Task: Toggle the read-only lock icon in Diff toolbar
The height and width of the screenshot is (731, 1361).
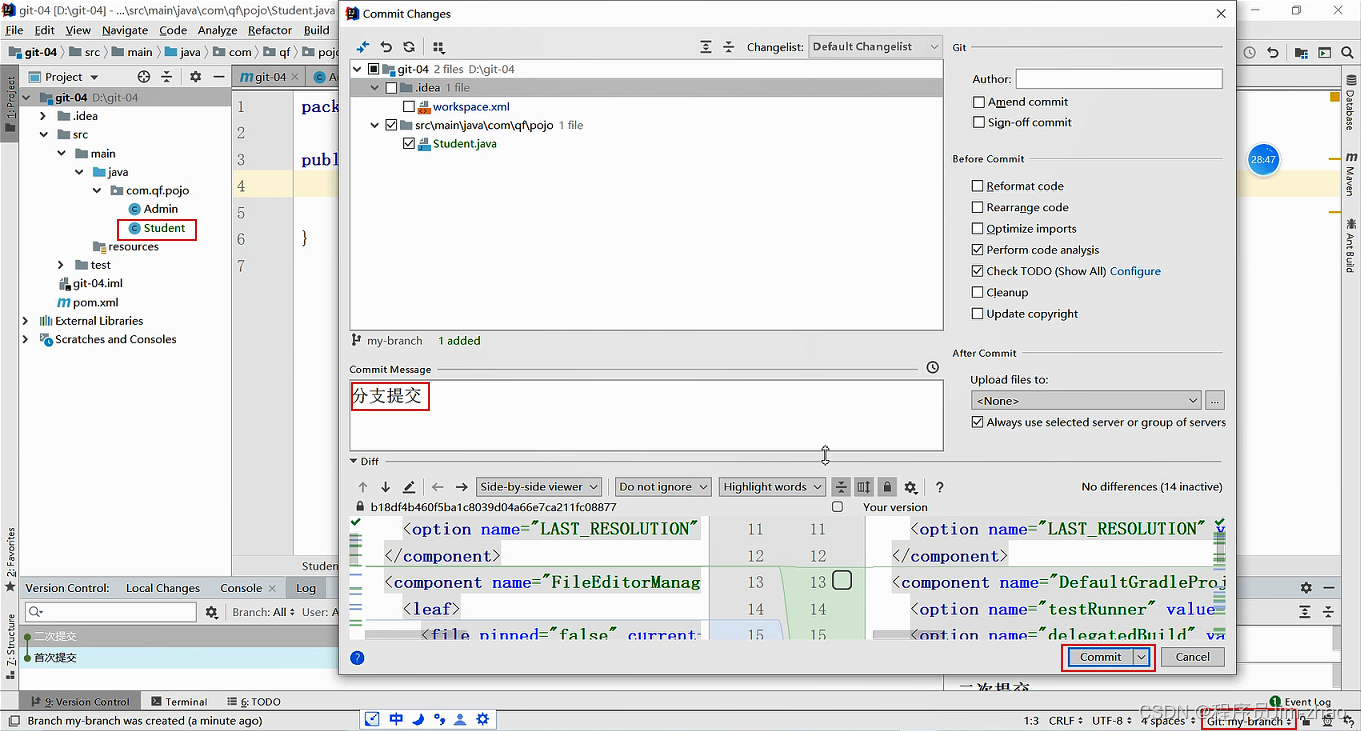Action: [x=887, y=487]
